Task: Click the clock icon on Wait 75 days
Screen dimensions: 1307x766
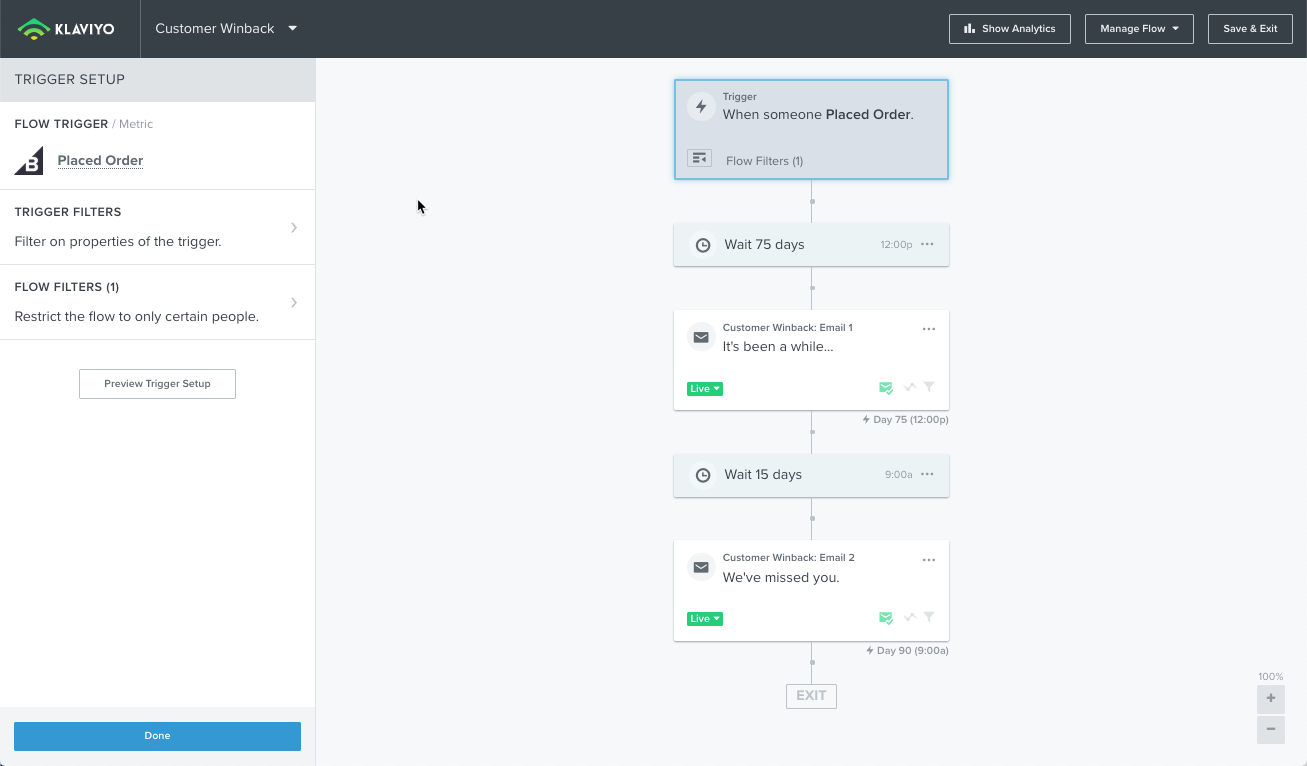Action: [703, 245]
